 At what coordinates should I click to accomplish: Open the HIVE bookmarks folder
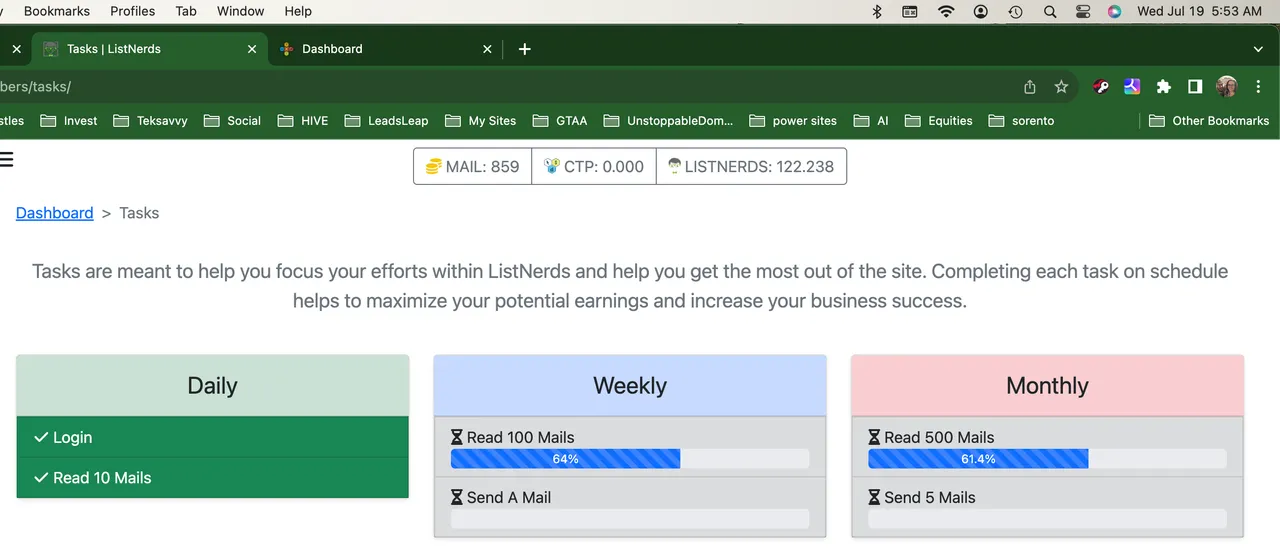(x=302, y=121)
